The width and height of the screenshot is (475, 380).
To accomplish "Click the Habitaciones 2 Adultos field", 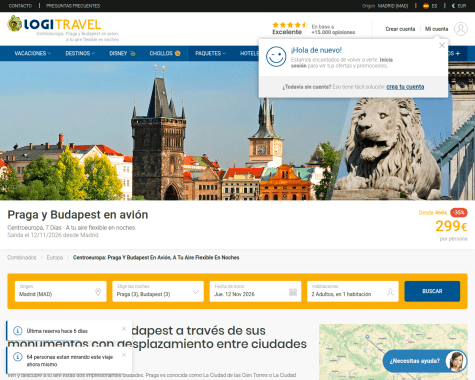I will 353,291.
